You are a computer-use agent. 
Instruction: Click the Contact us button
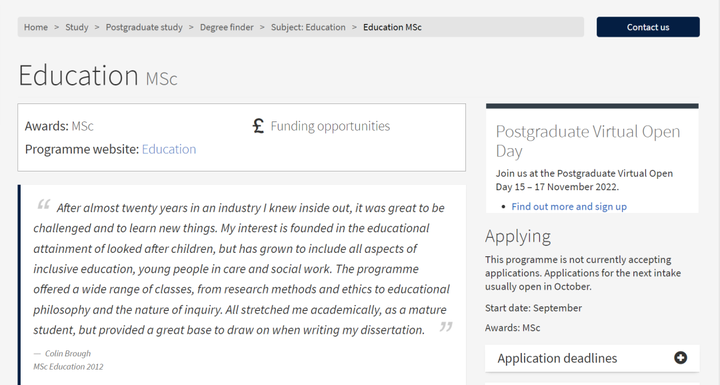coord(648,27)
